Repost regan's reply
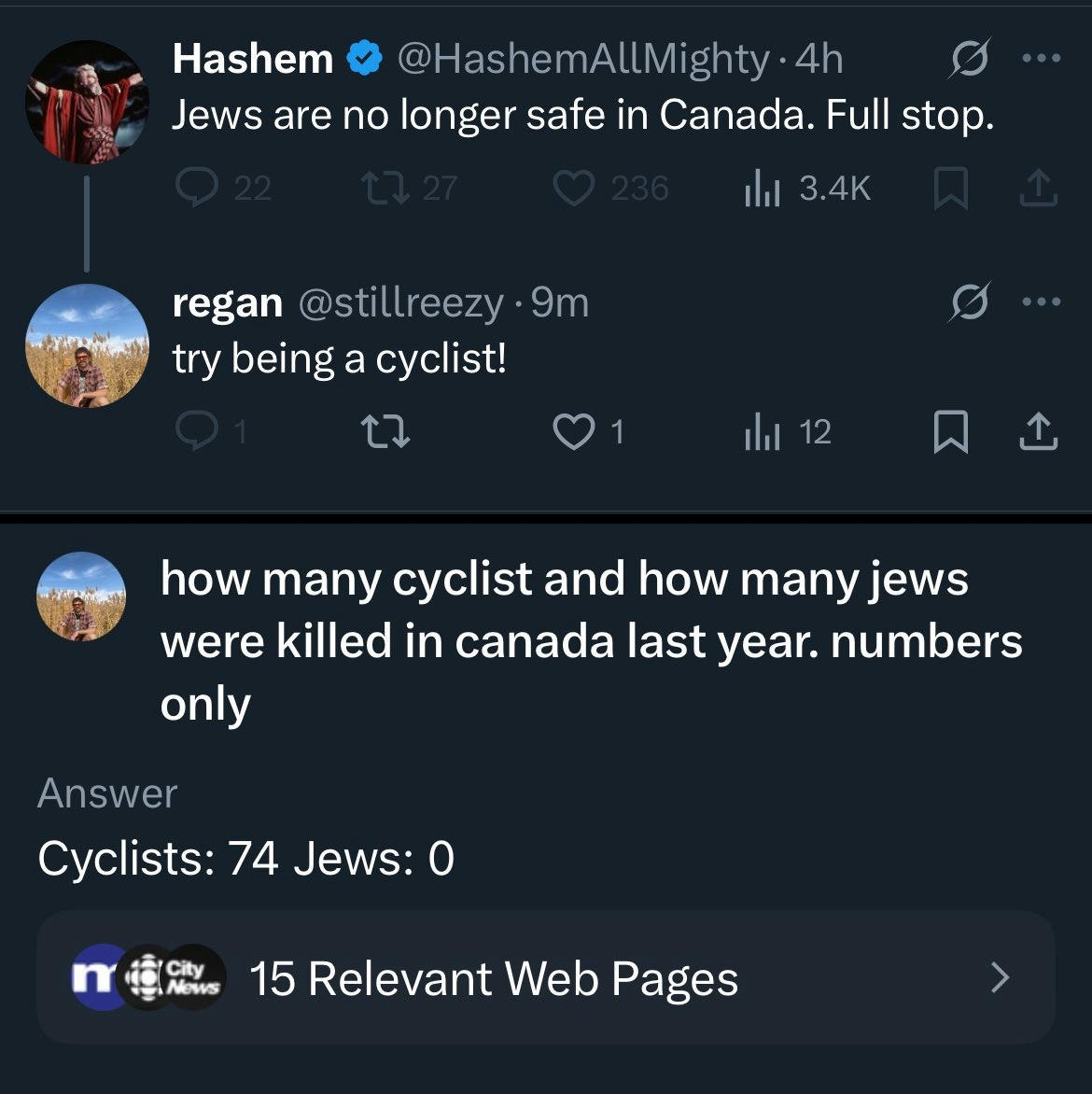This screenshot has width=1092, height=1094. (385, 432)
